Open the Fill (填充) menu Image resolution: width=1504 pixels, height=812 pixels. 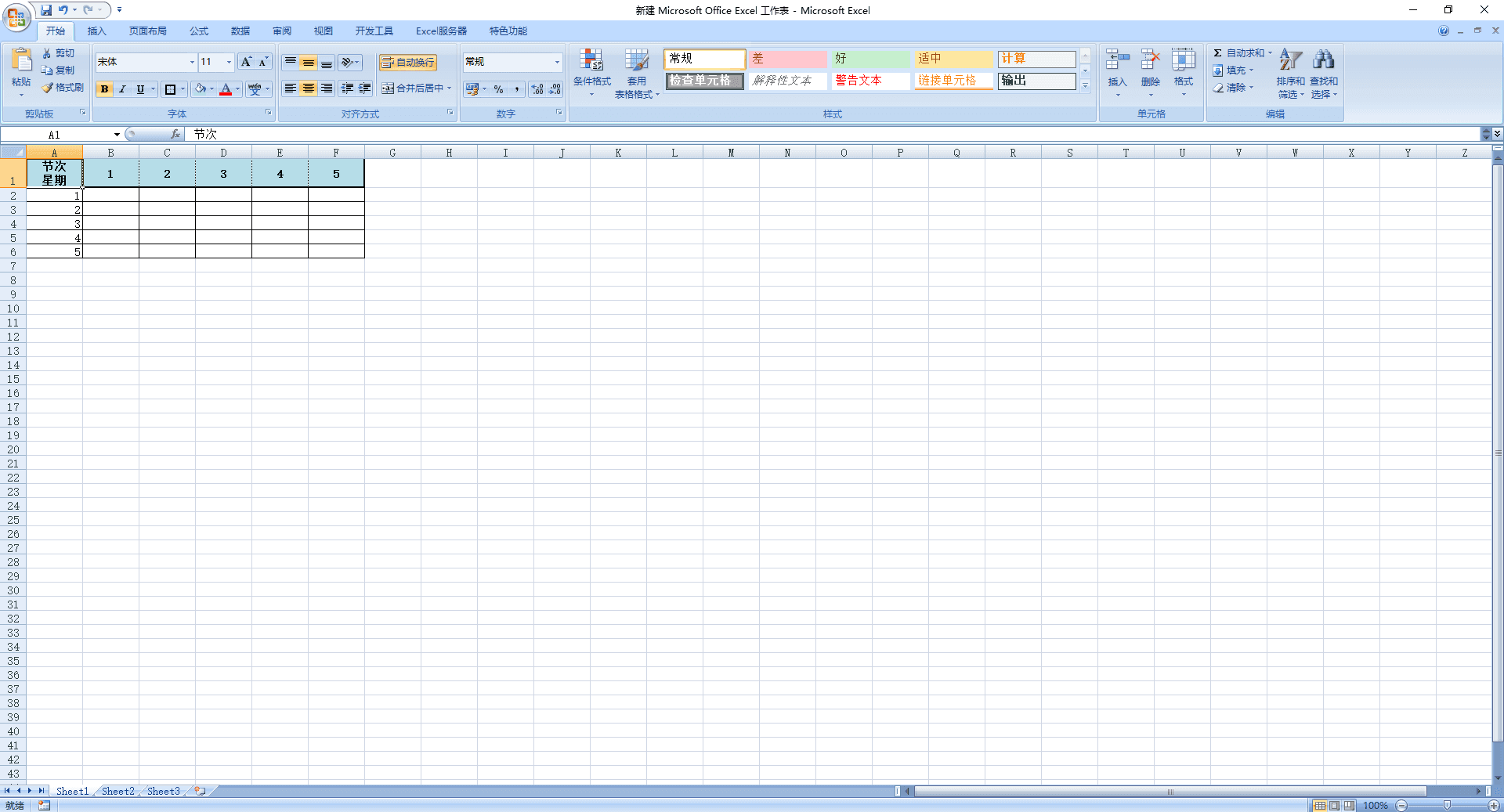(x=1233, y=70)
